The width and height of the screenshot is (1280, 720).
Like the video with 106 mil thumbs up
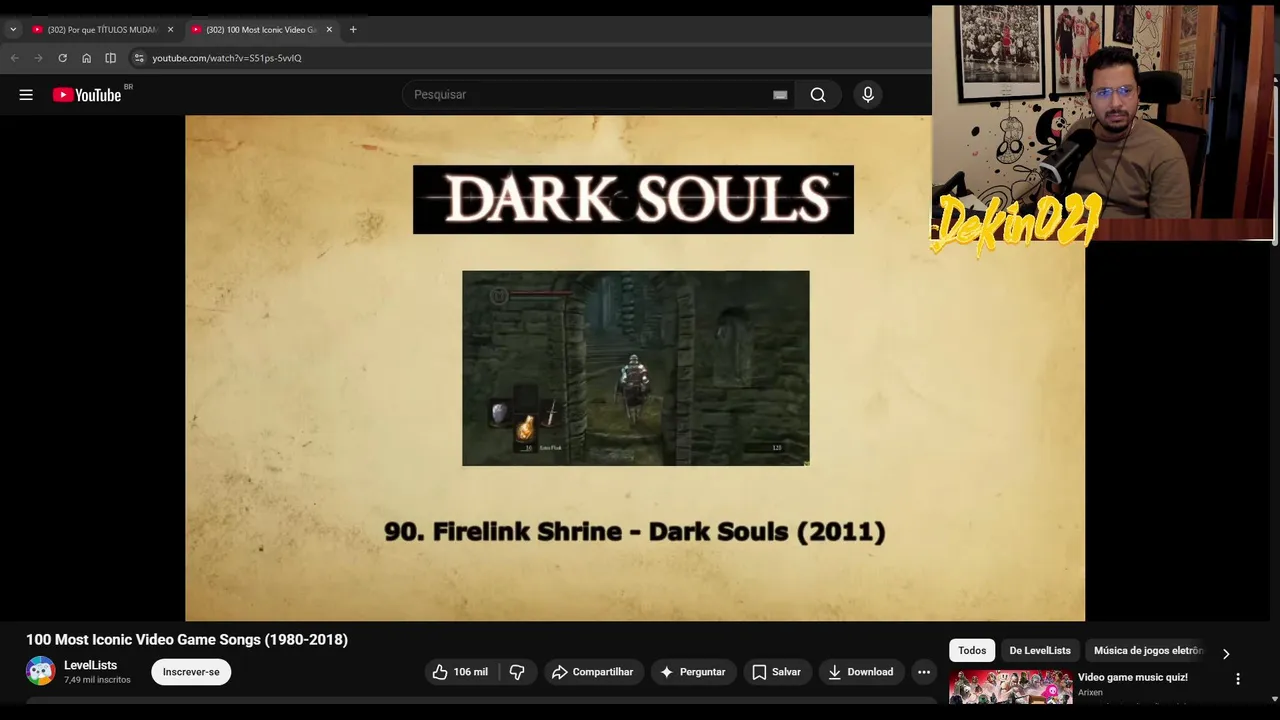coord(460,672)
